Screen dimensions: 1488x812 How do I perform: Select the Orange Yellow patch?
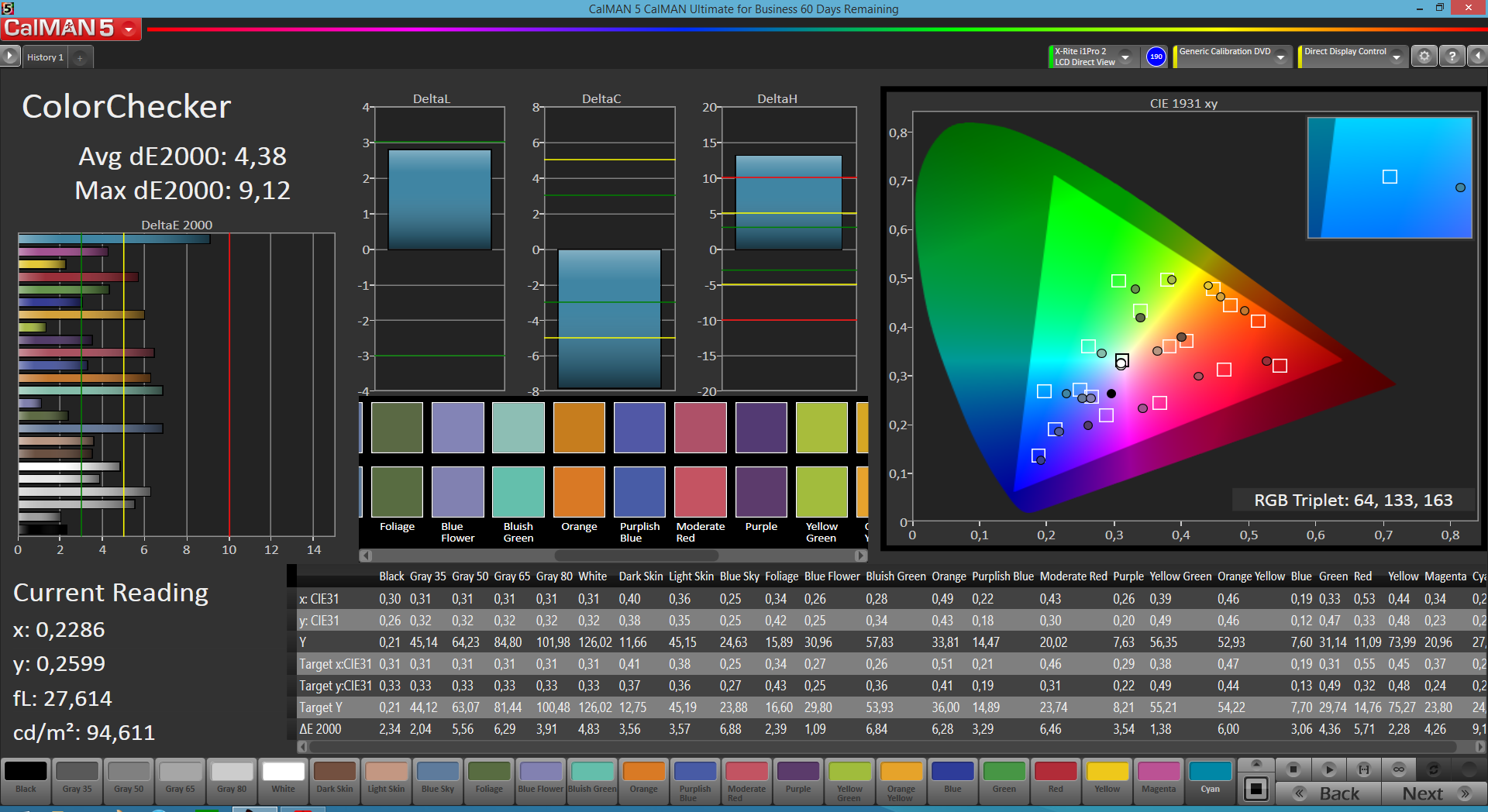(901, 780)
